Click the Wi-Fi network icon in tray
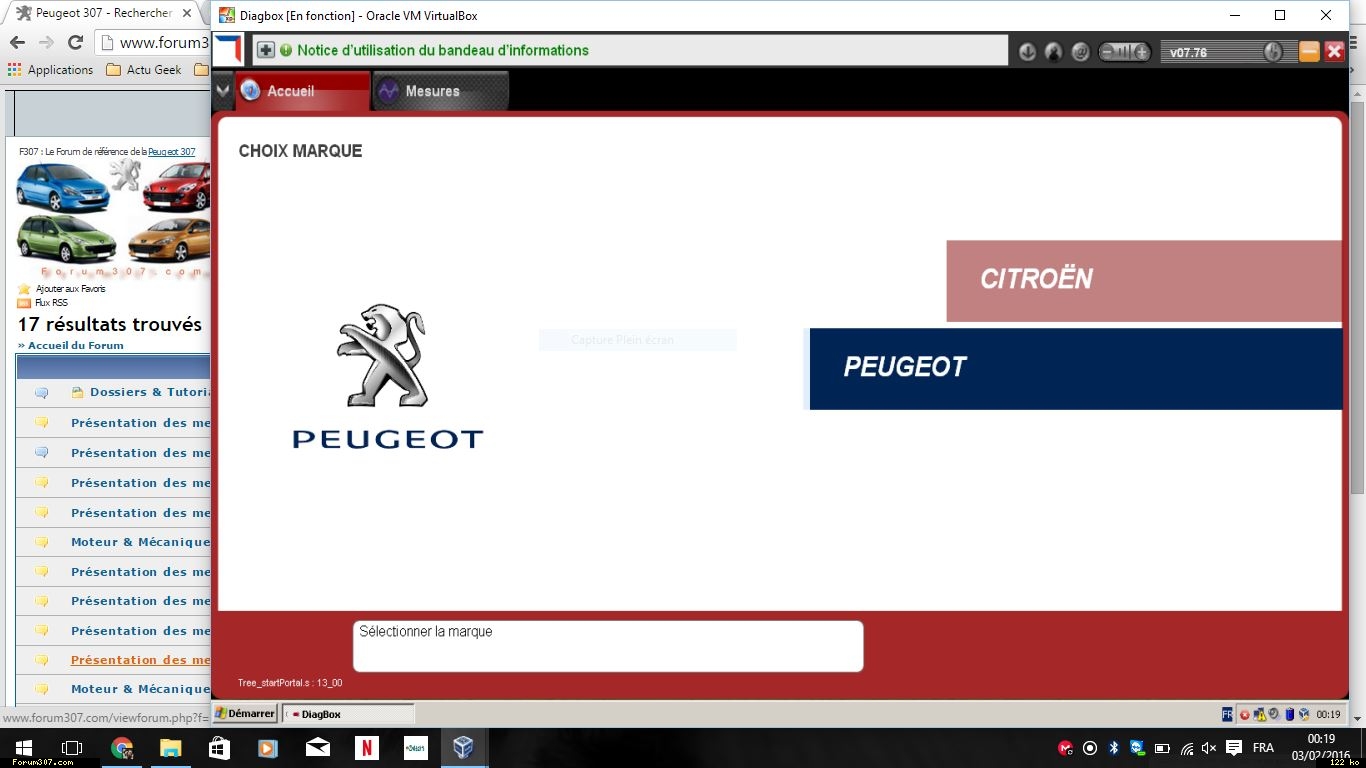Viewport: 1366px width, 768px height. tap(1186, 748)
